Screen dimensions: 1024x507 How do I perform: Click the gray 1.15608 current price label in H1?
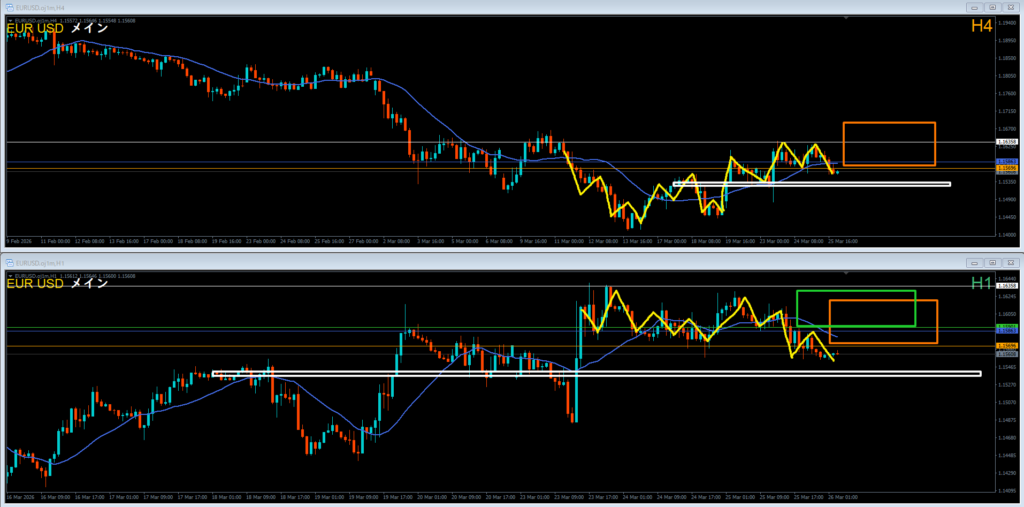click(x=1006, y=353)
